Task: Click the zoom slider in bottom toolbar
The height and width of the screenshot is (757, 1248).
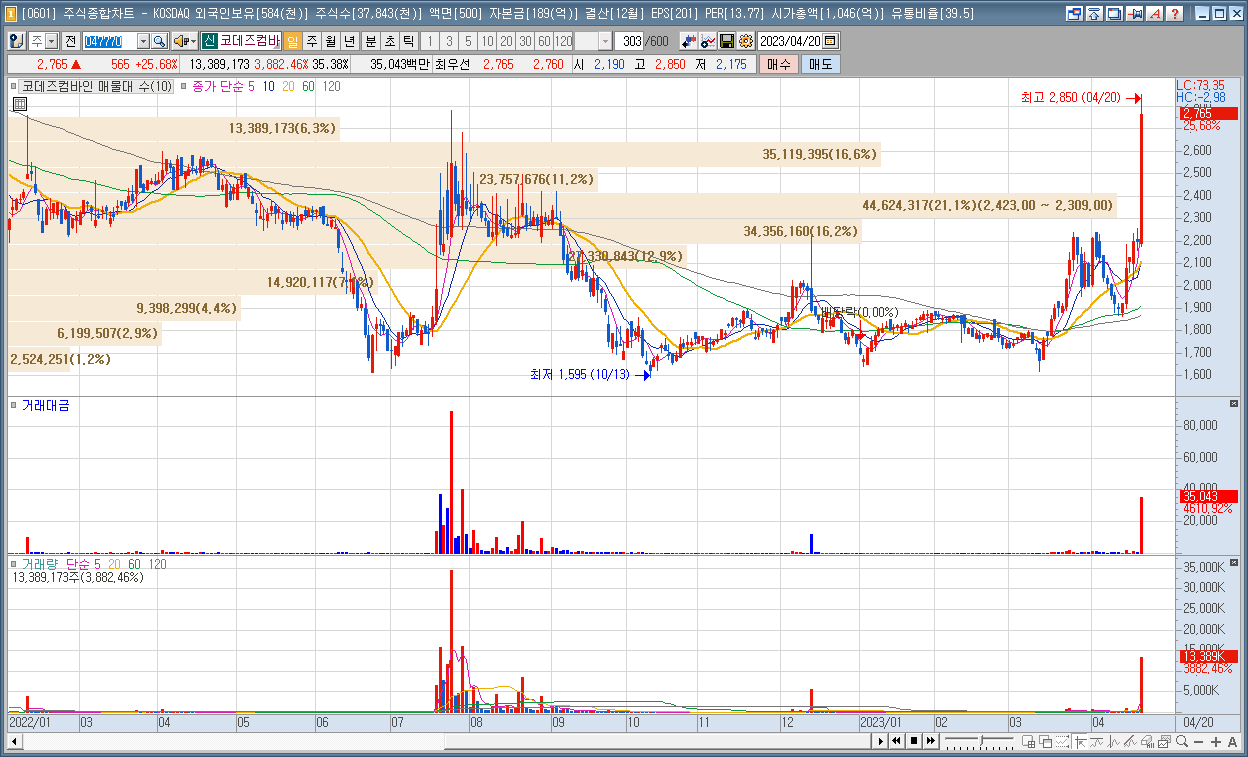Action: pos(981,741)
